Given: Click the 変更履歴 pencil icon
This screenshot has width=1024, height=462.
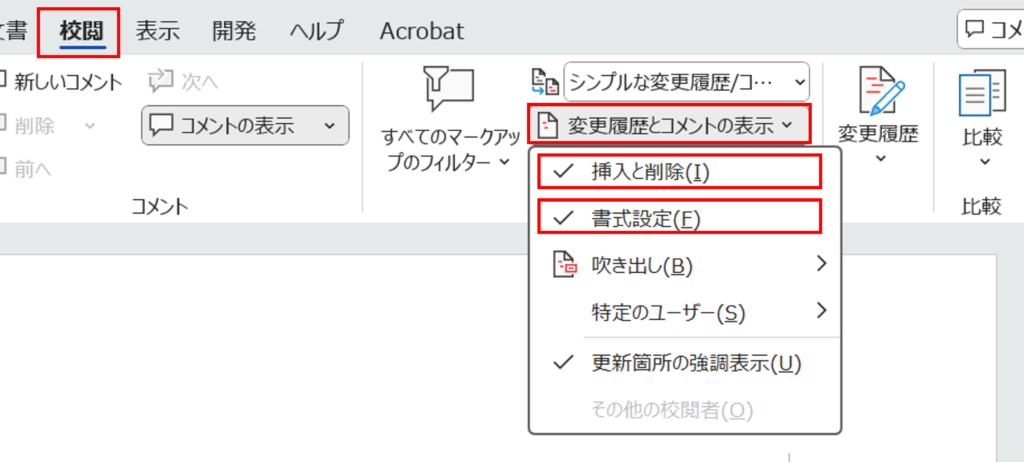Looking at the screenshot, I should click(x=880, y=90).
